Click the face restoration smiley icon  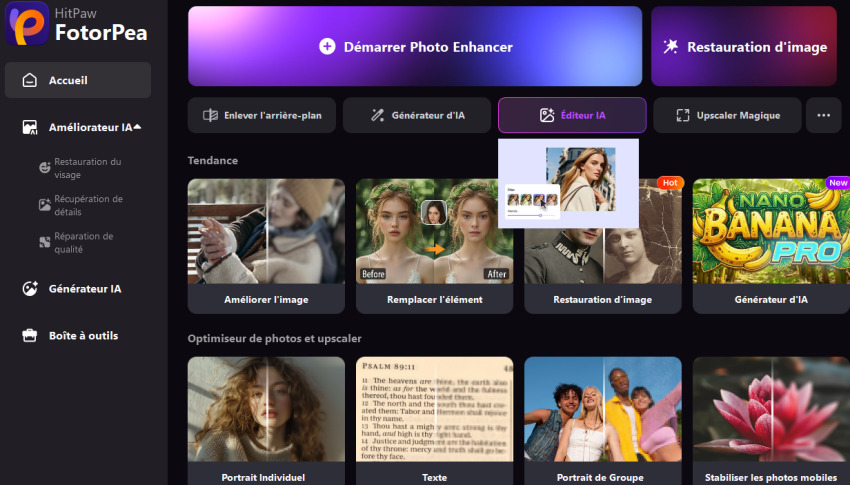[45, 167]
